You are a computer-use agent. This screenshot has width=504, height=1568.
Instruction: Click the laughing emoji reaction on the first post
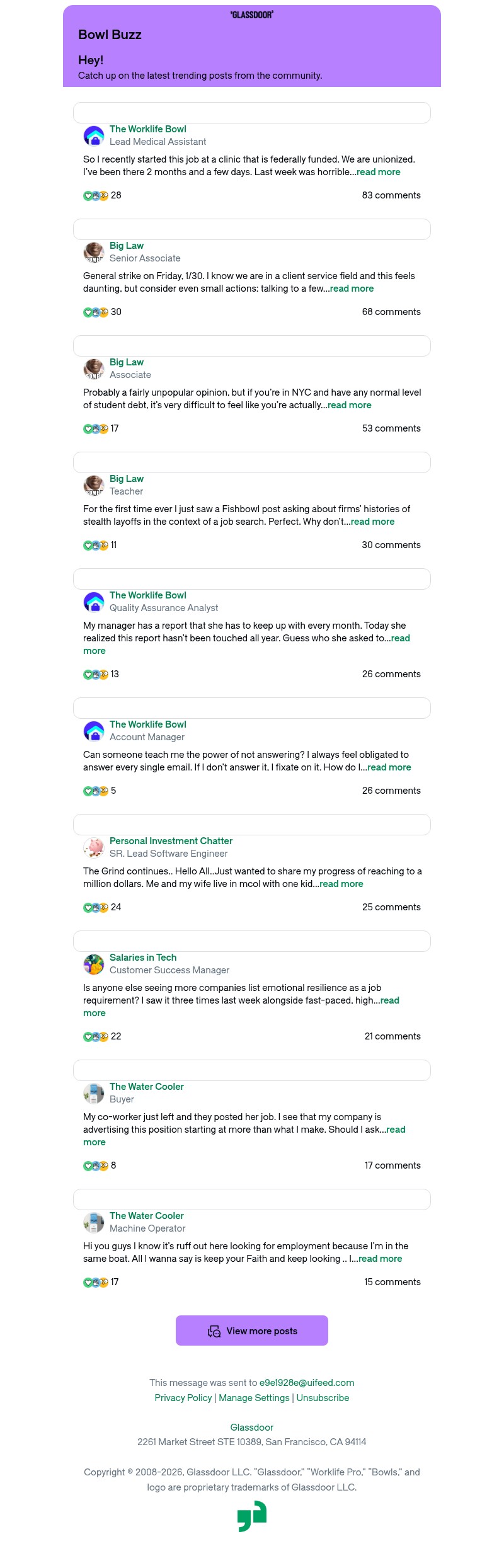tap(103, 195)
